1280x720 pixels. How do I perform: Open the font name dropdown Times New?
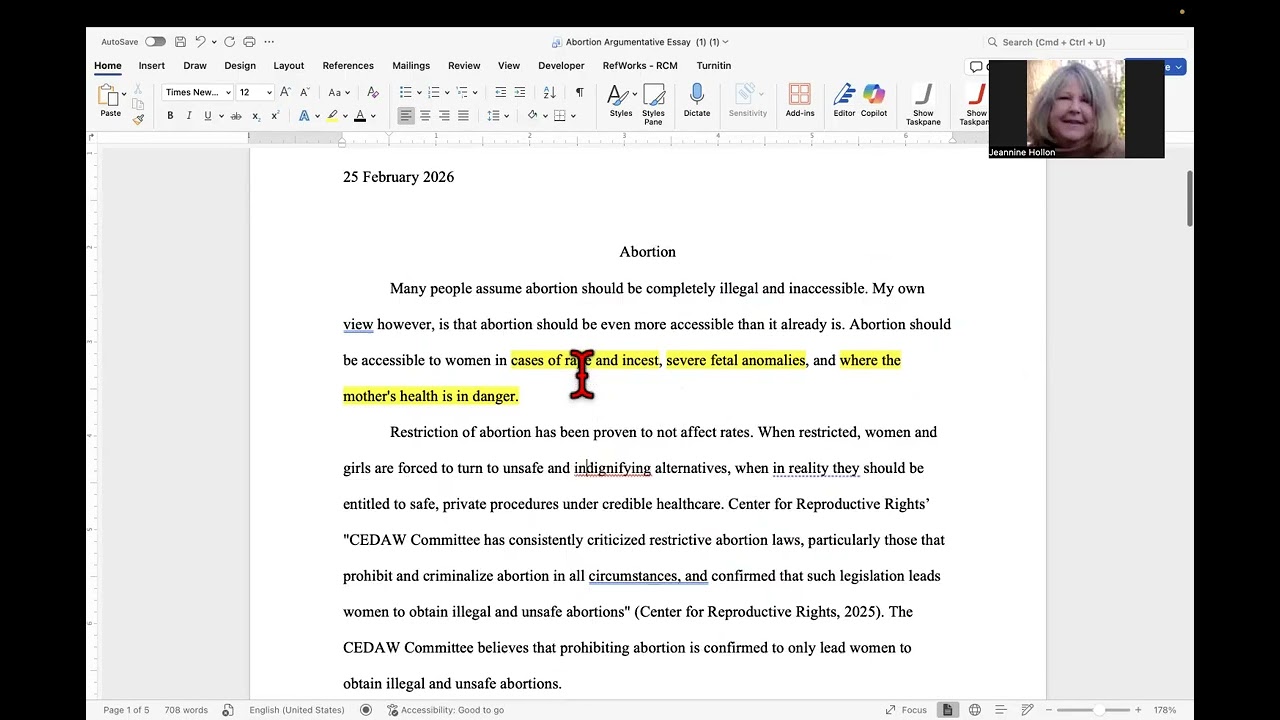tap(228, 93)
